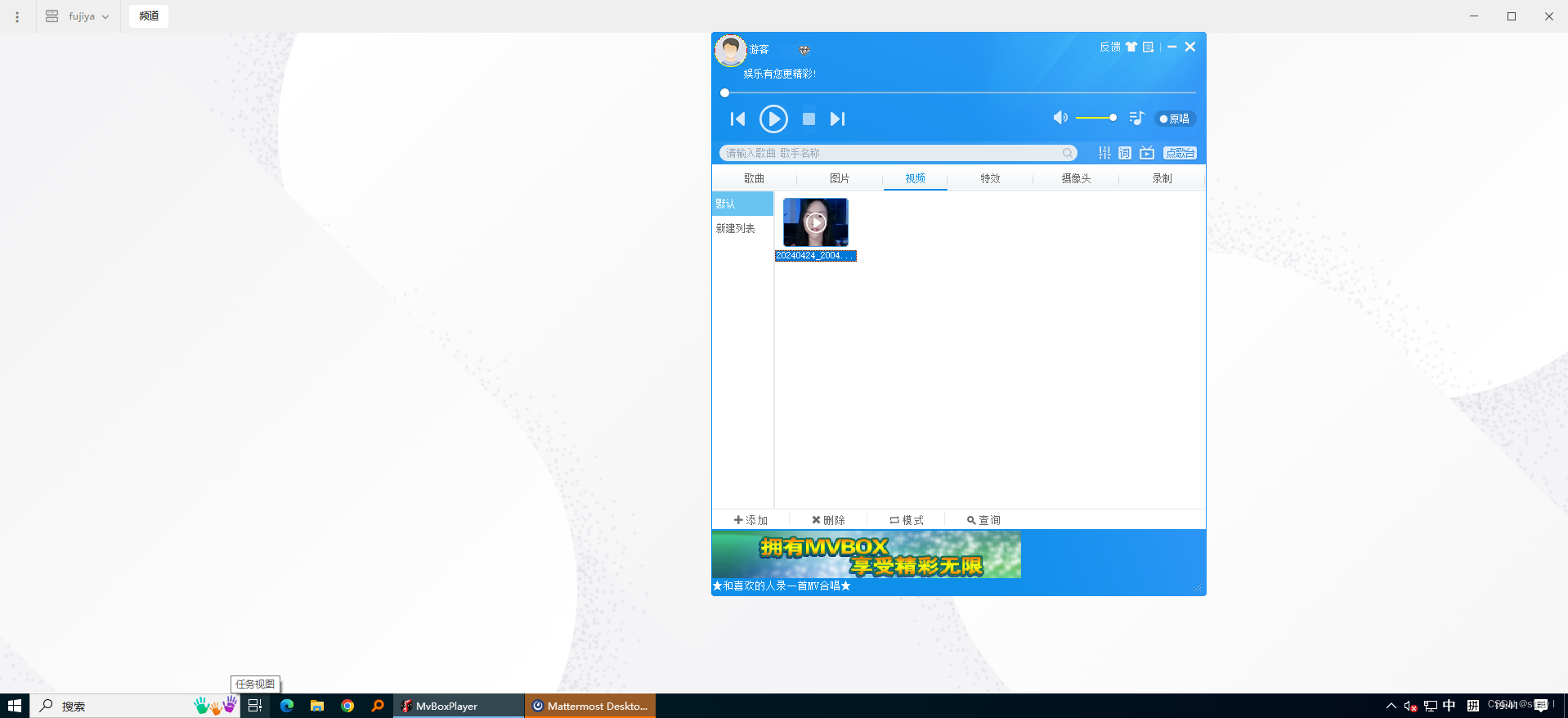Click the 添加 add button

[750, 520]
